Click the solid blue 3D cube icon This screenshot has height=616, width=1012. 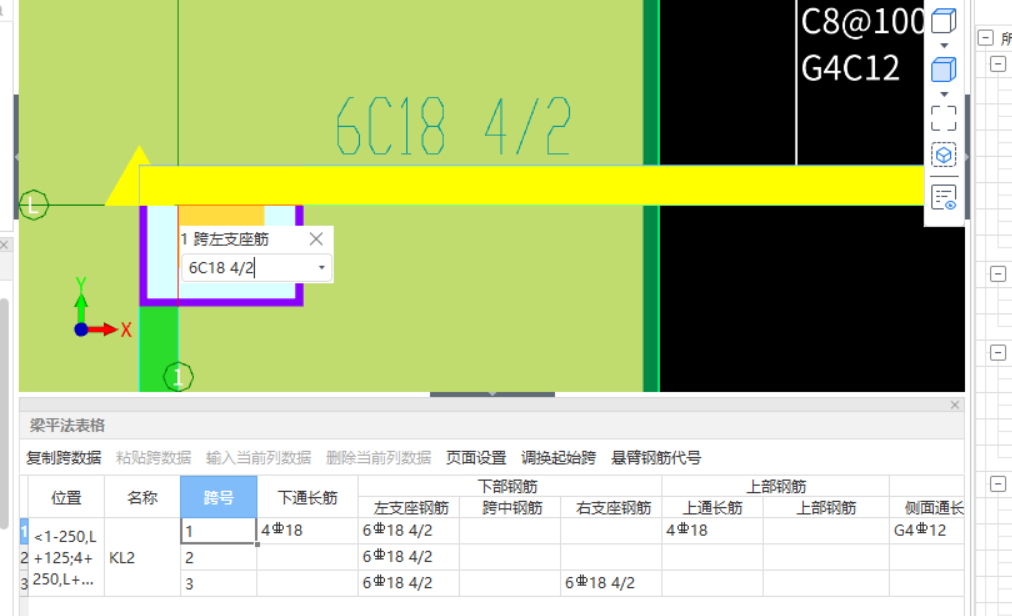[x=944, y=70]
